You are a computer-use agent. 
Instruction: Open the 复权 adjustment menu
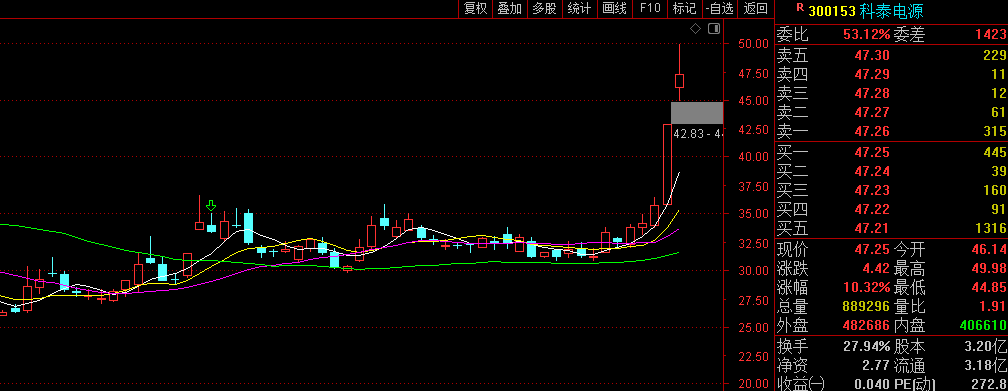click(x=476, y=8)
